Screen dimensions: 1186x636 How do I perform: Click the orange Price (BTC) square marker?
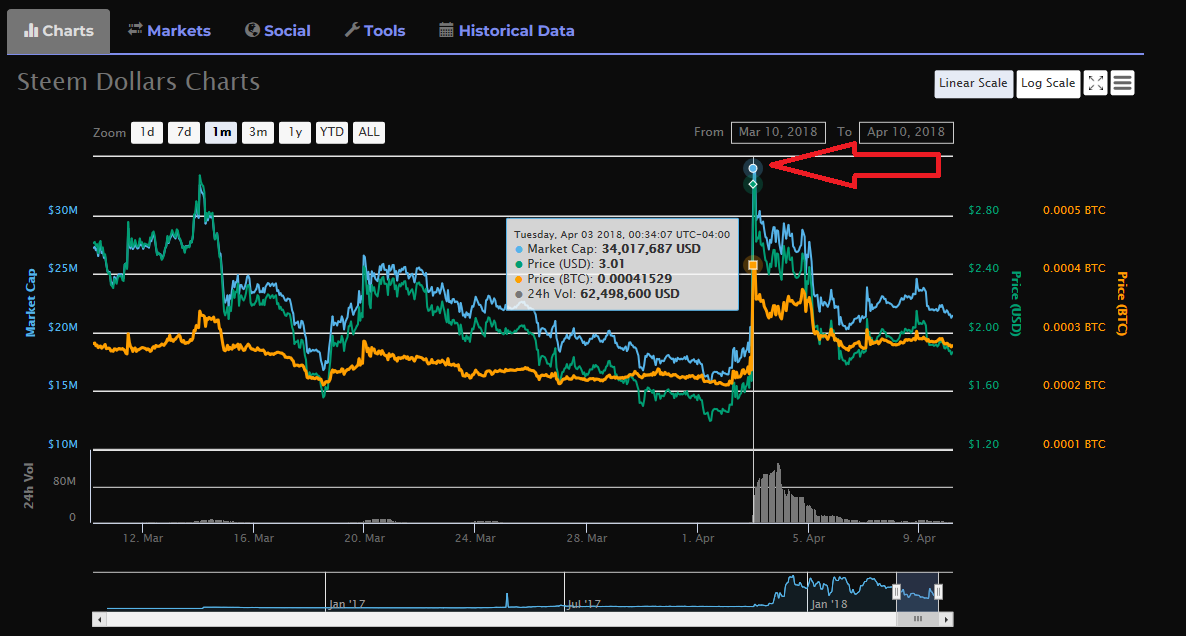click(x=753, y=265)
